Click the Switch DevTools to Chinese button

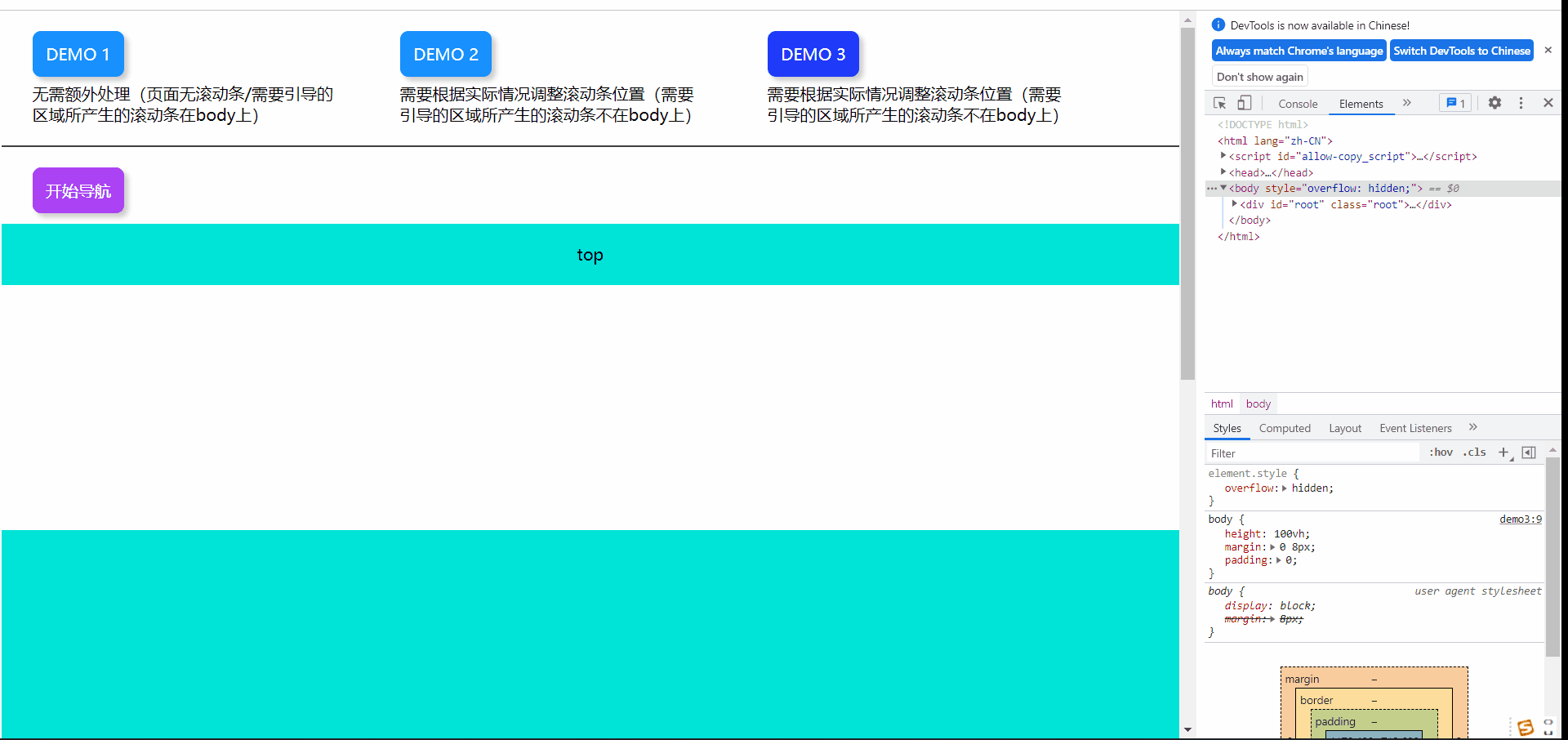[x=1461, y=51]
